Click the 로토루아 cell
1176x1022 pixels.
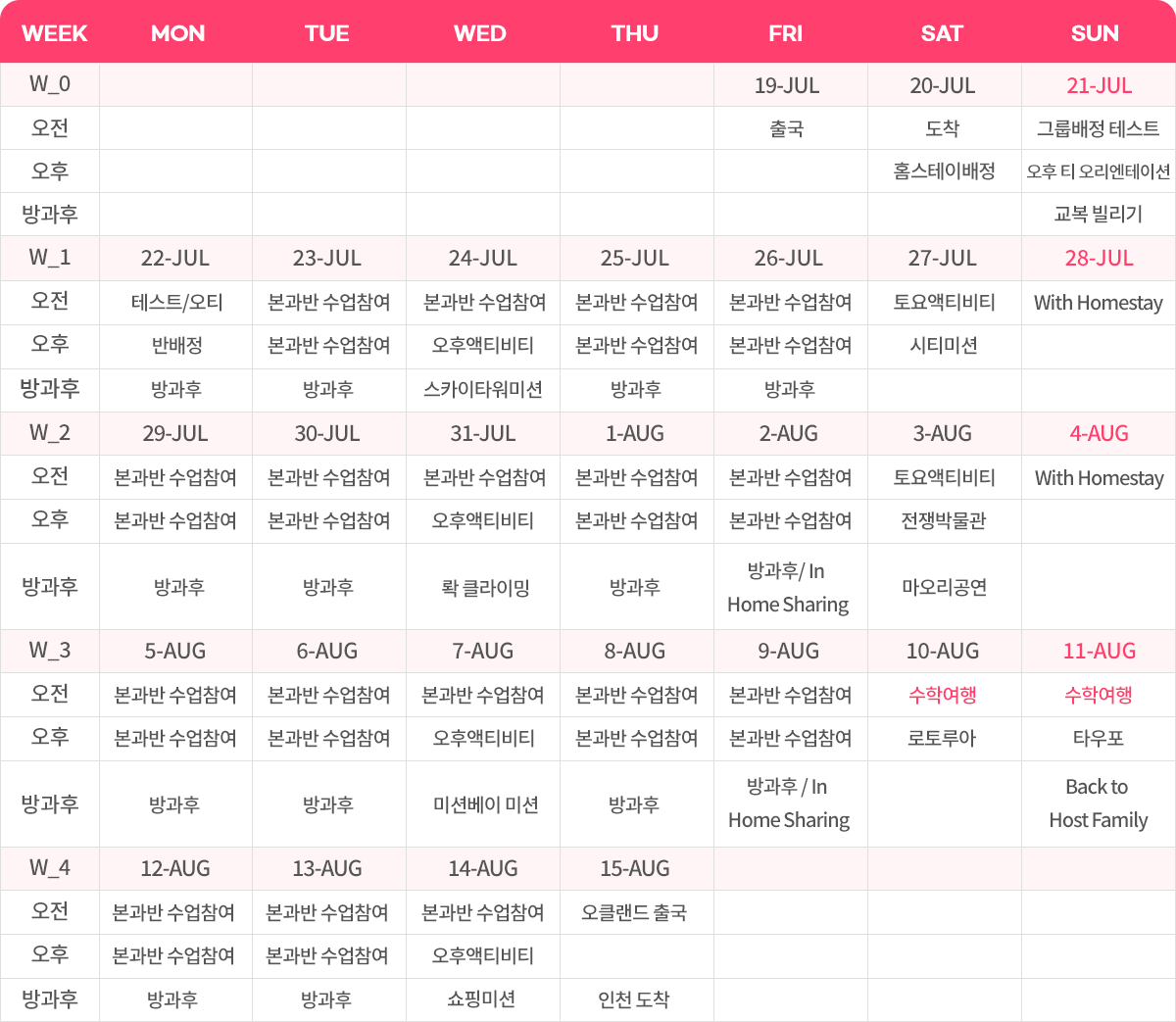[942, 738]
